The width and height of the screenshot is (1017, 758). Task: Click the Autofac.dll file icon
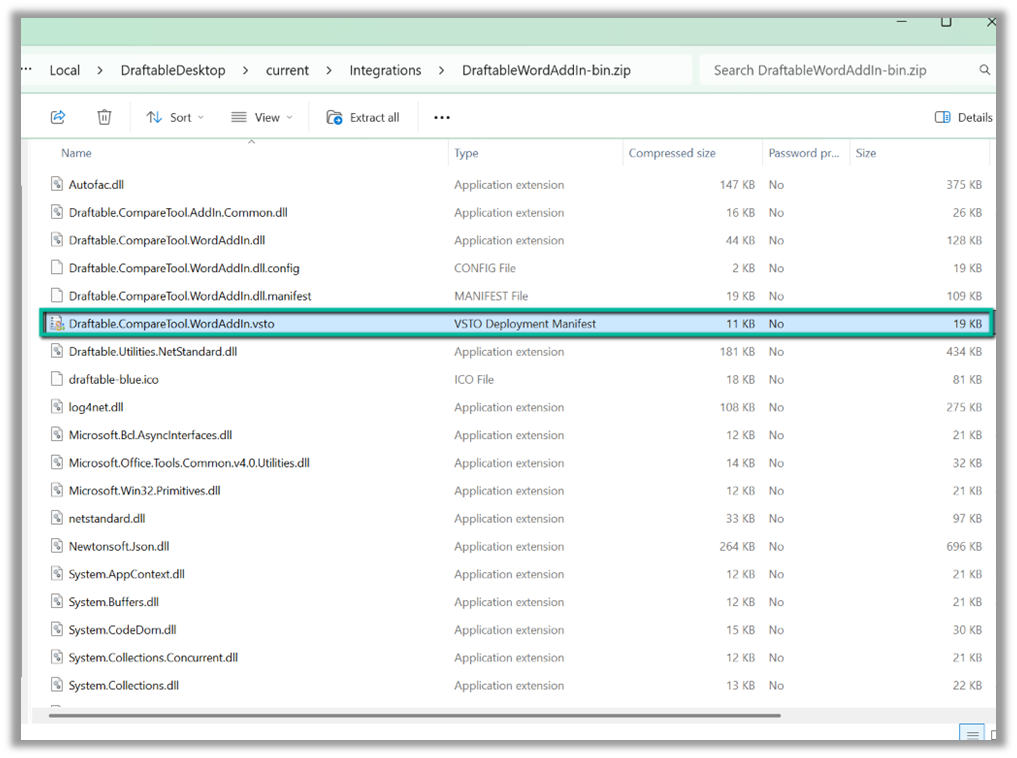[57, 184]
